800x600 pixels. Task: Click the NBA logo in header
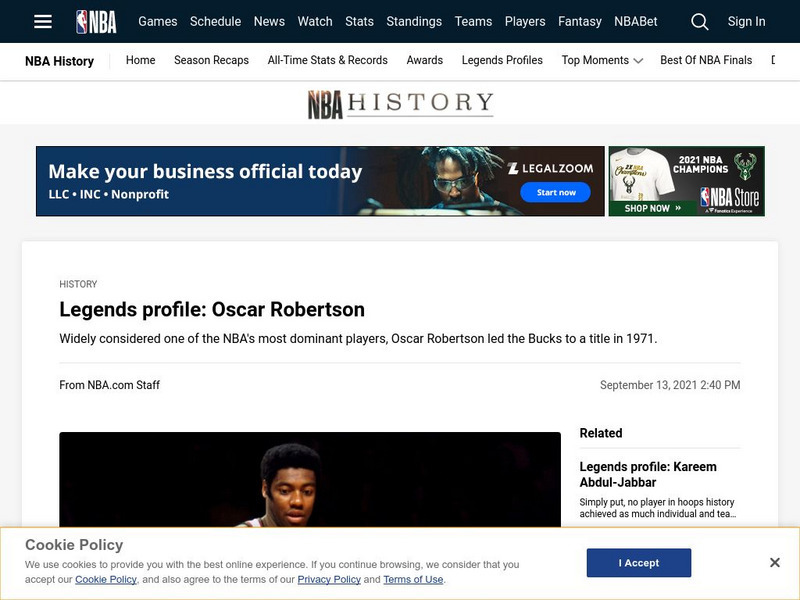(96, 21)
